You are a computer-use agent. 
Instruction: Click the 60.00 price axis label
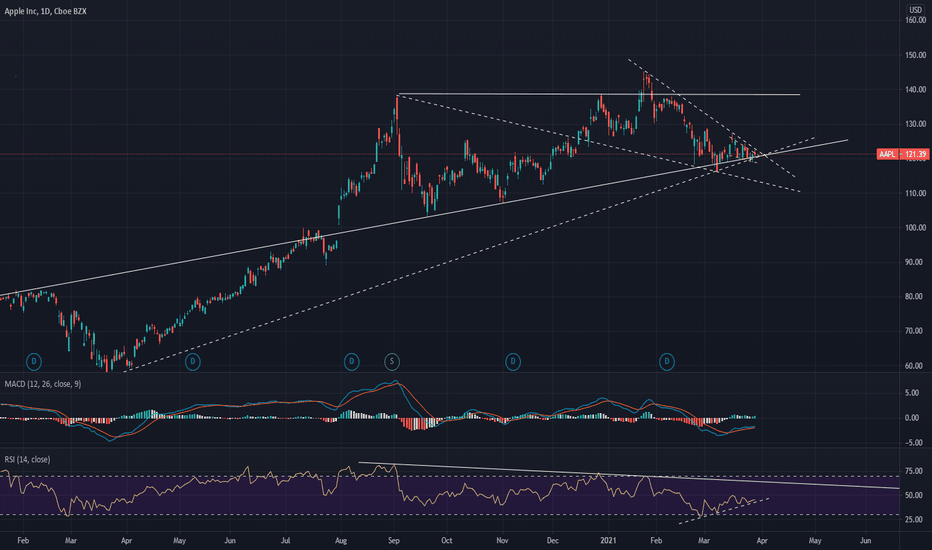click(915, 366)
